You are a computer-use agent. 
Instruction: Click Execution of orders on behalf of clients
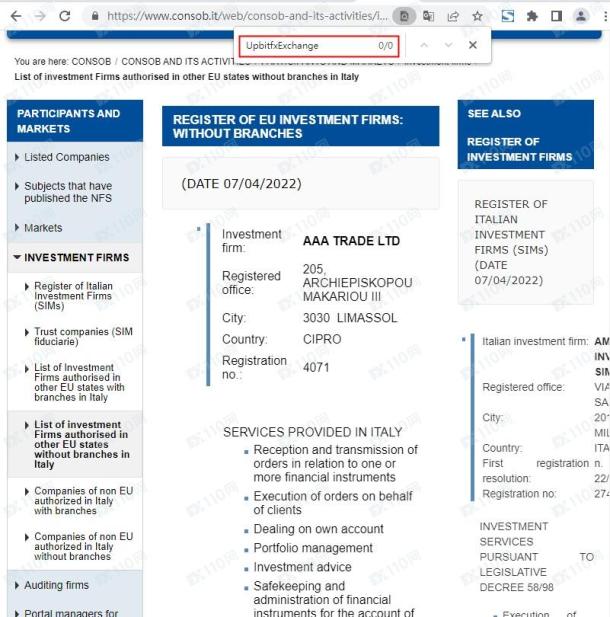[333, 503]
